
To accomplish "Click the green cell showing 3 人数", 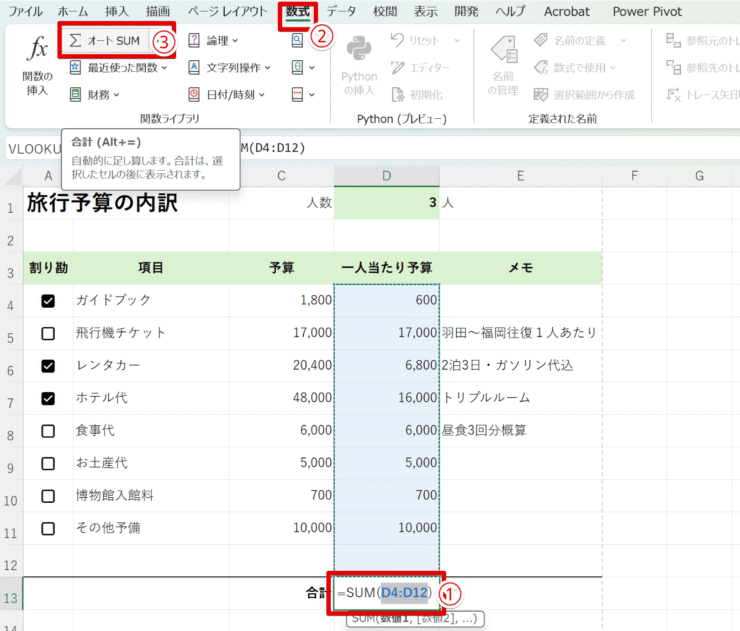I will coord(387,203).
